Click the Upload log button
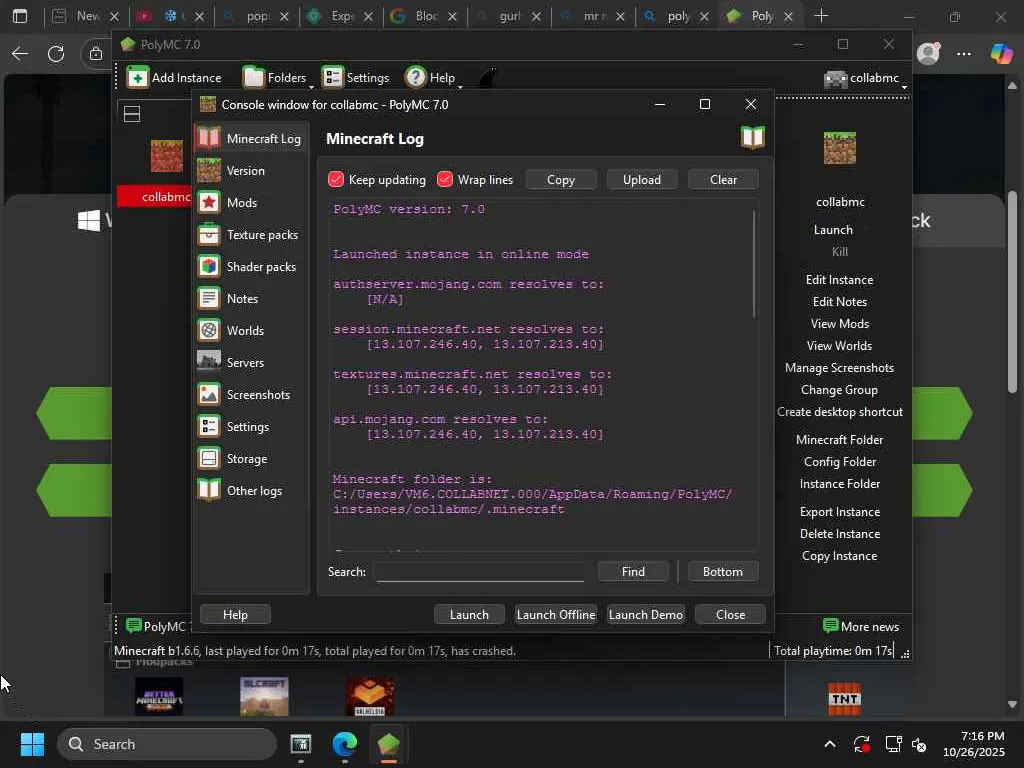The image size is (1024, 768). coord(642,180)
